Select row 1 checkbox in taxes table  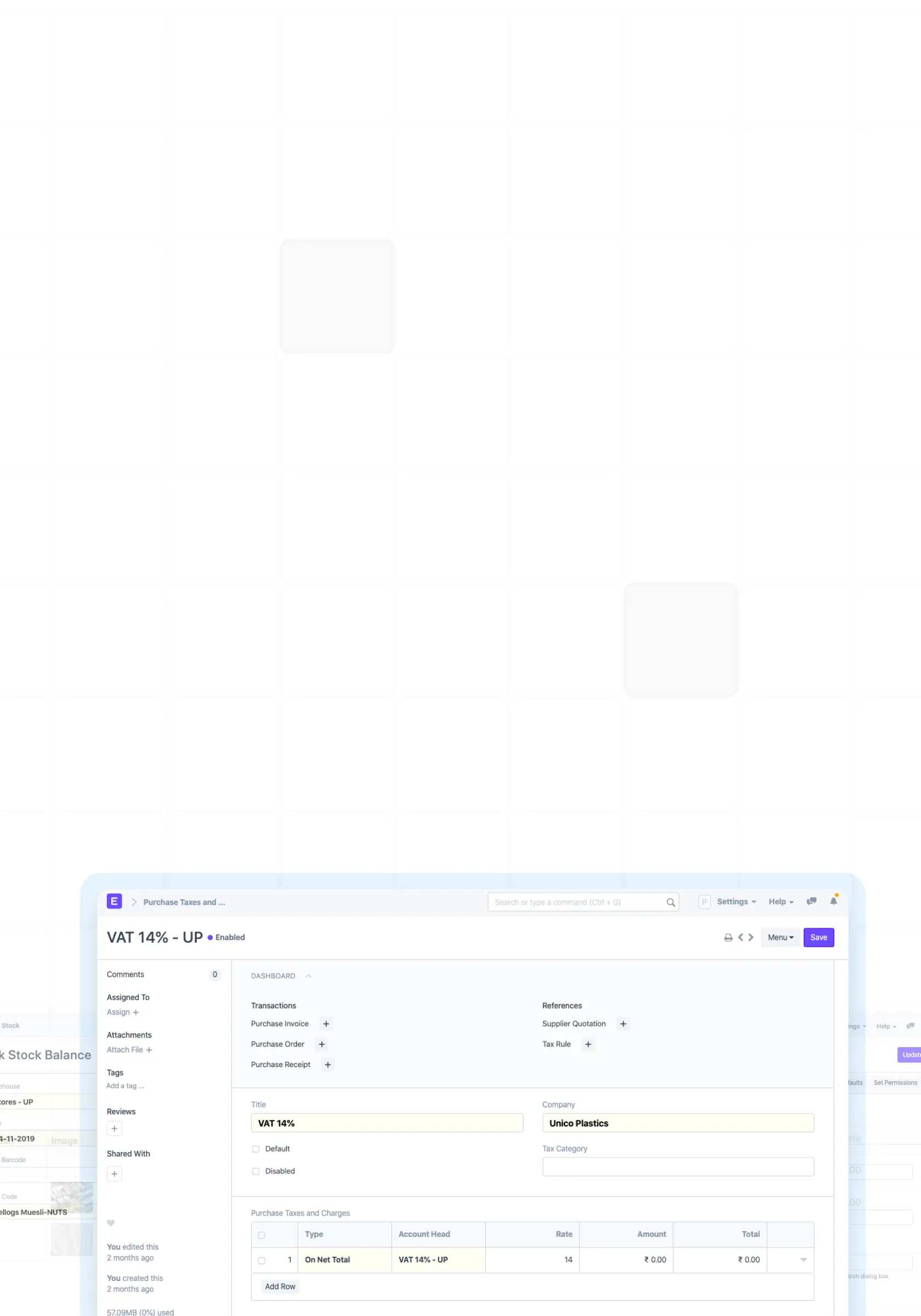[x=261, y=1261]
